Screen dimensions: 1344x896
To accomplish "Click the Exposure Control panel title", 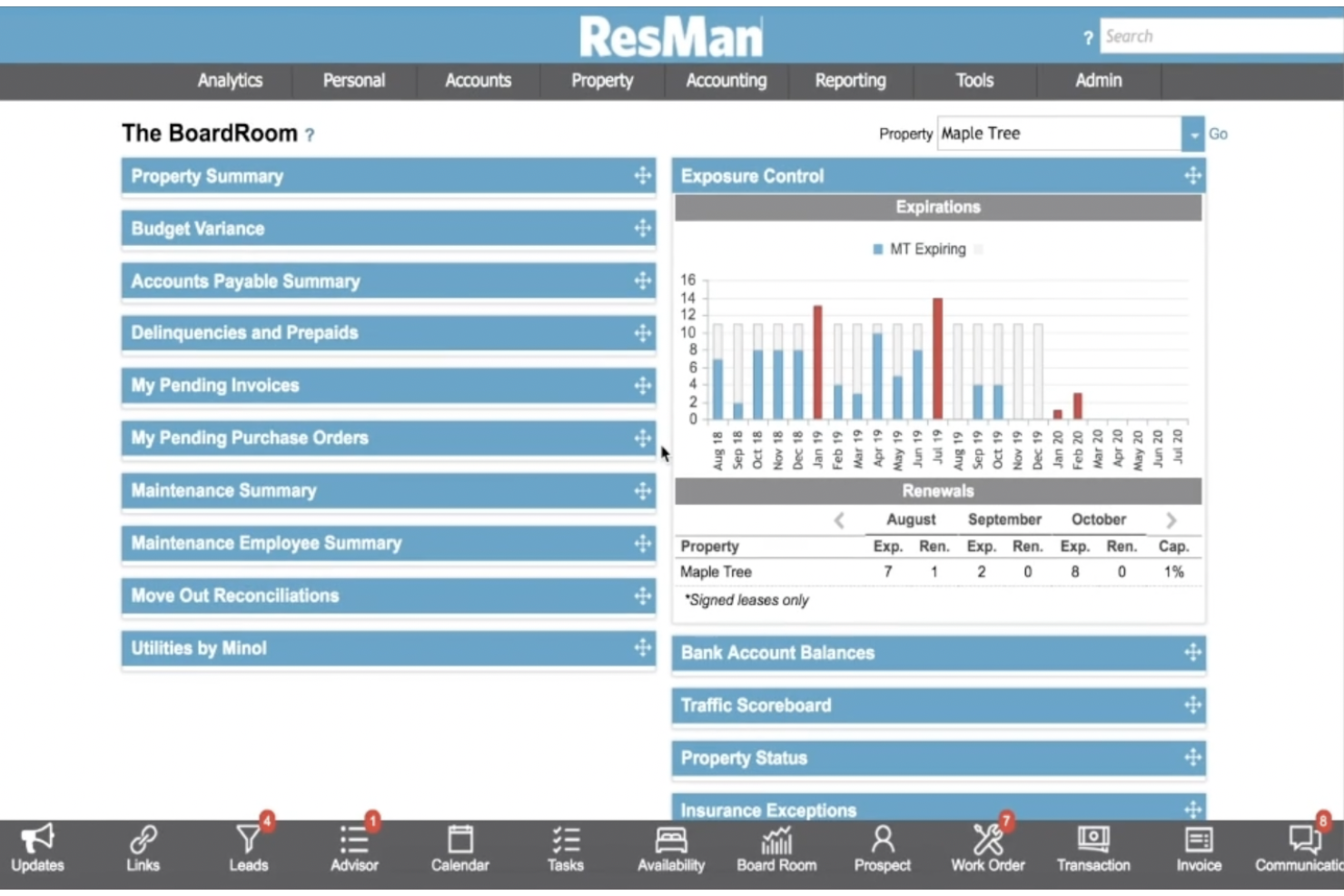I will 753,176.
